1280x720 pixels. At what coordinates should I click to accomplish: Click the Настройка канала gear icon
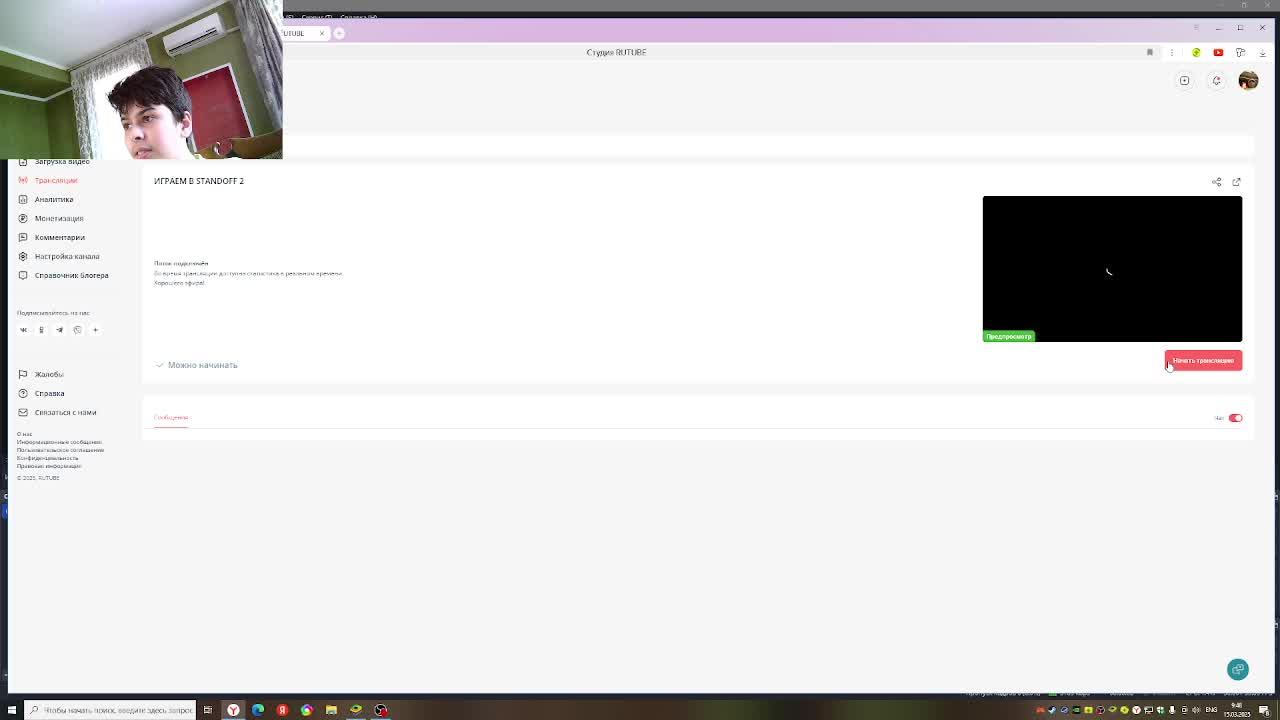pyautogui.click(x=23, y=256)
